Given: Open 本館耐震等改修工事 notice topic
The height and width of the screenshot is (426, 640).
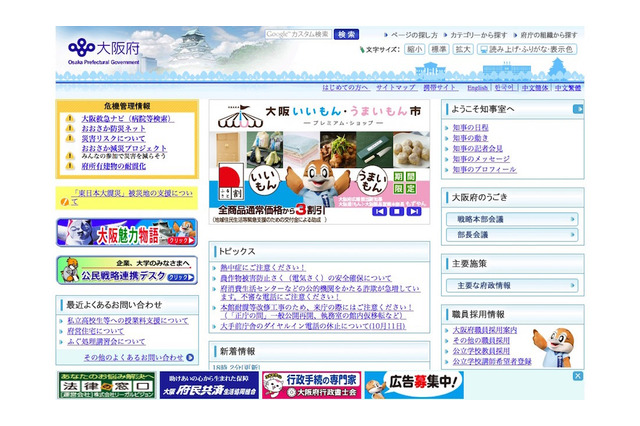Looking at the screenshot, I should [x=316, y=311].
